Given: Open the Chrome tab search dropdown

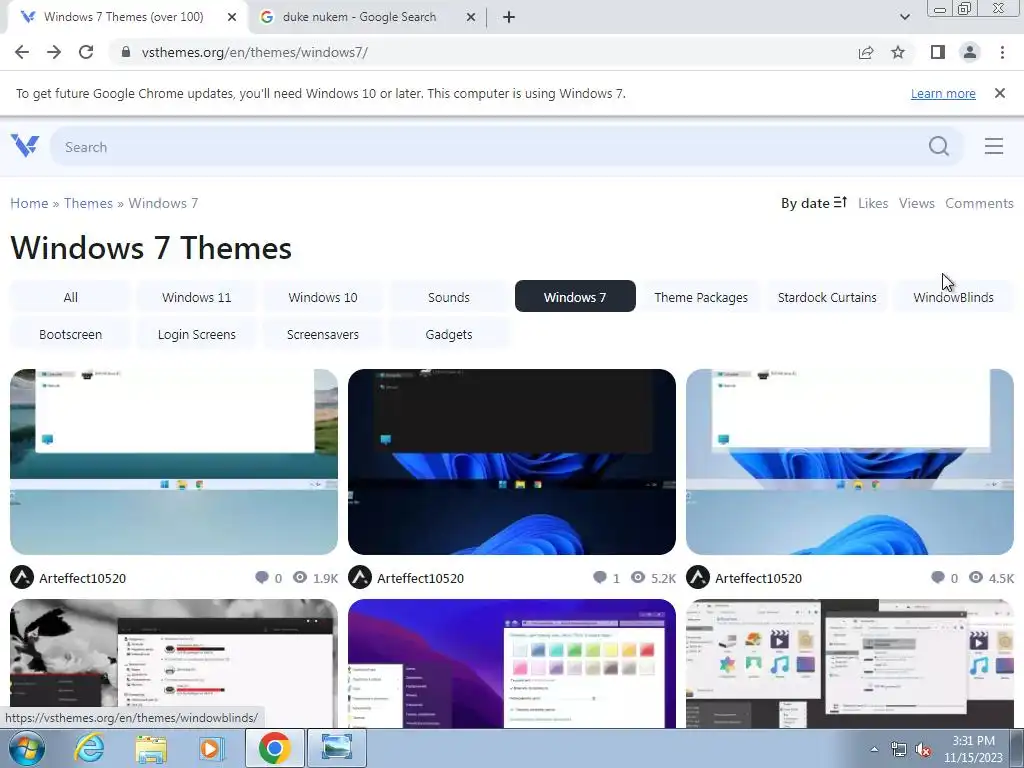Looking at the screenshot, I should coord(904,17).
